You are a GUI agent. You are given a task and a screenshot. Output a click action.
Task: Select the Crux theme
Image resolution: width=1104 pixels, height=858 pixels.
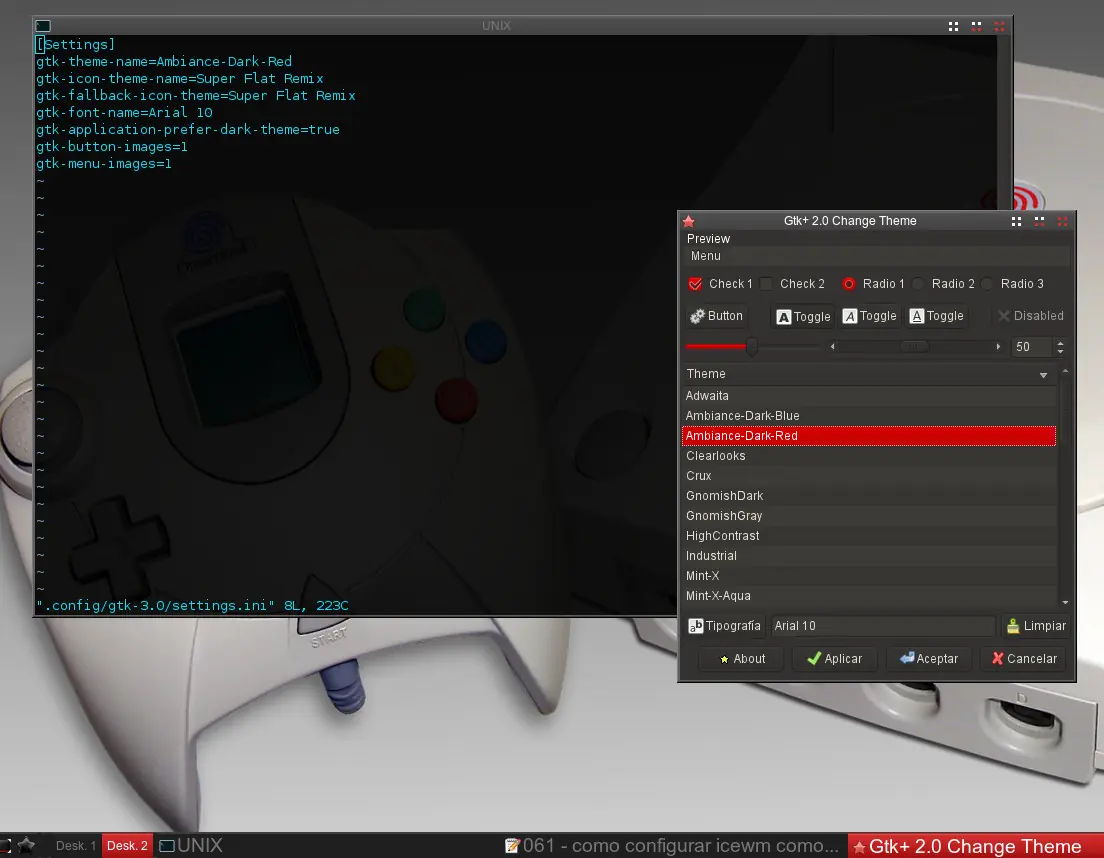(x=869, y=476)
